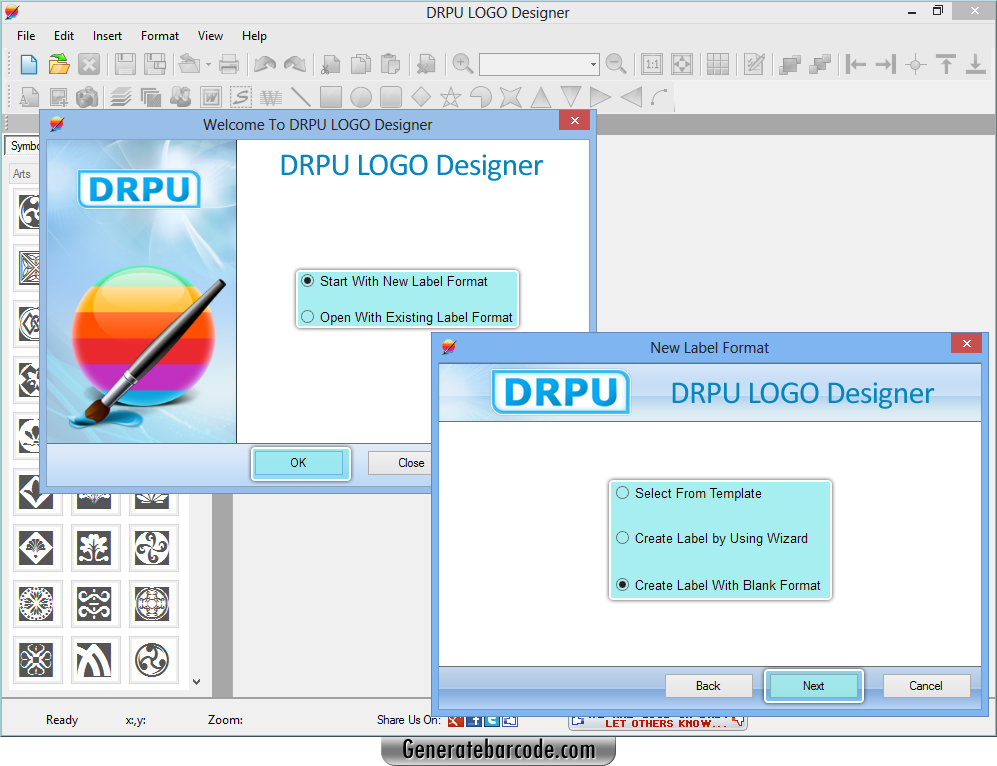
Task: Choose Select From Template option
Action: (622, 493)
